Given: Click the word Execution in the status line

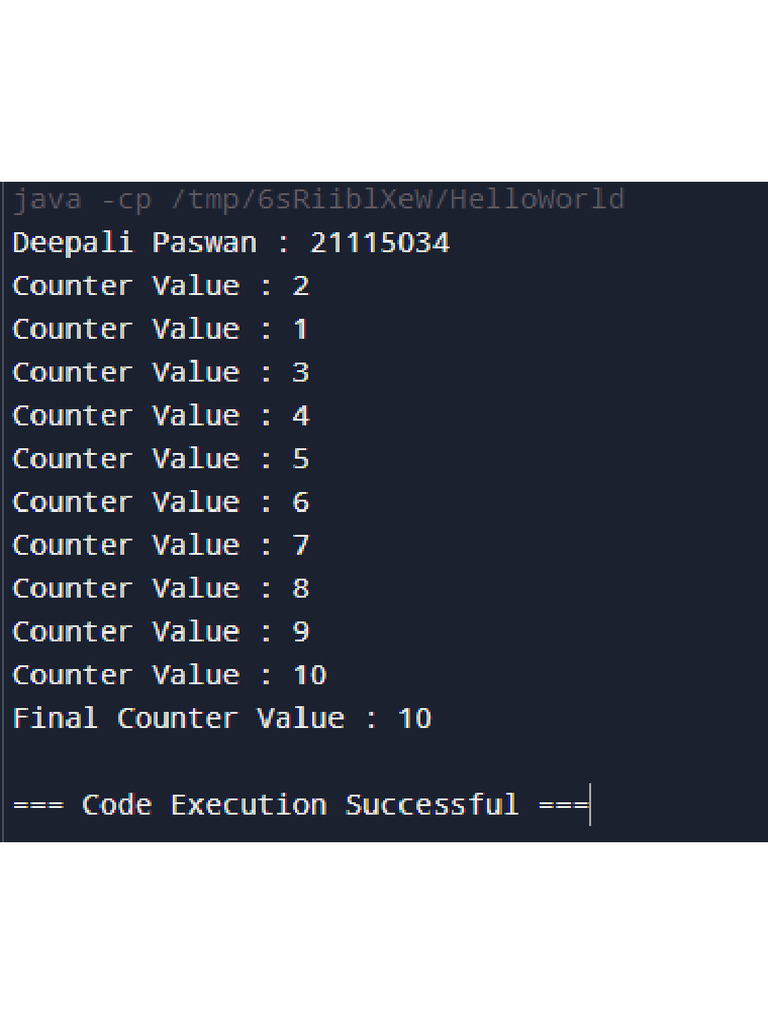Looking at the screenshot, I should 248,805.
